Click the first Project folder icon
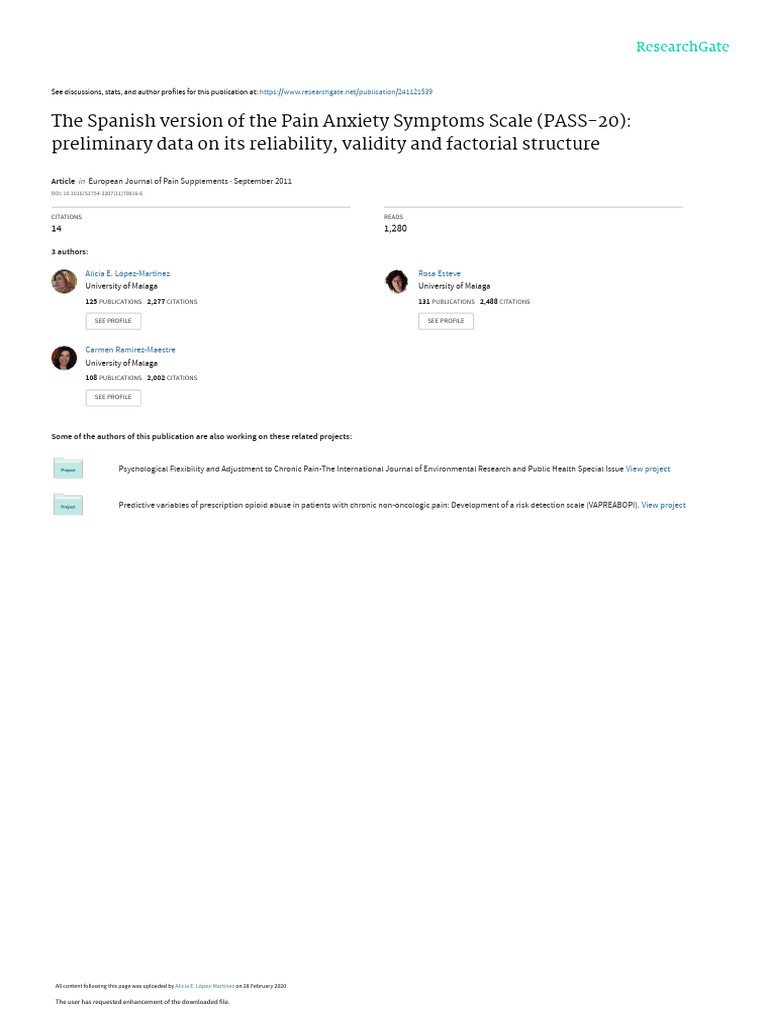 pos(68,468)
